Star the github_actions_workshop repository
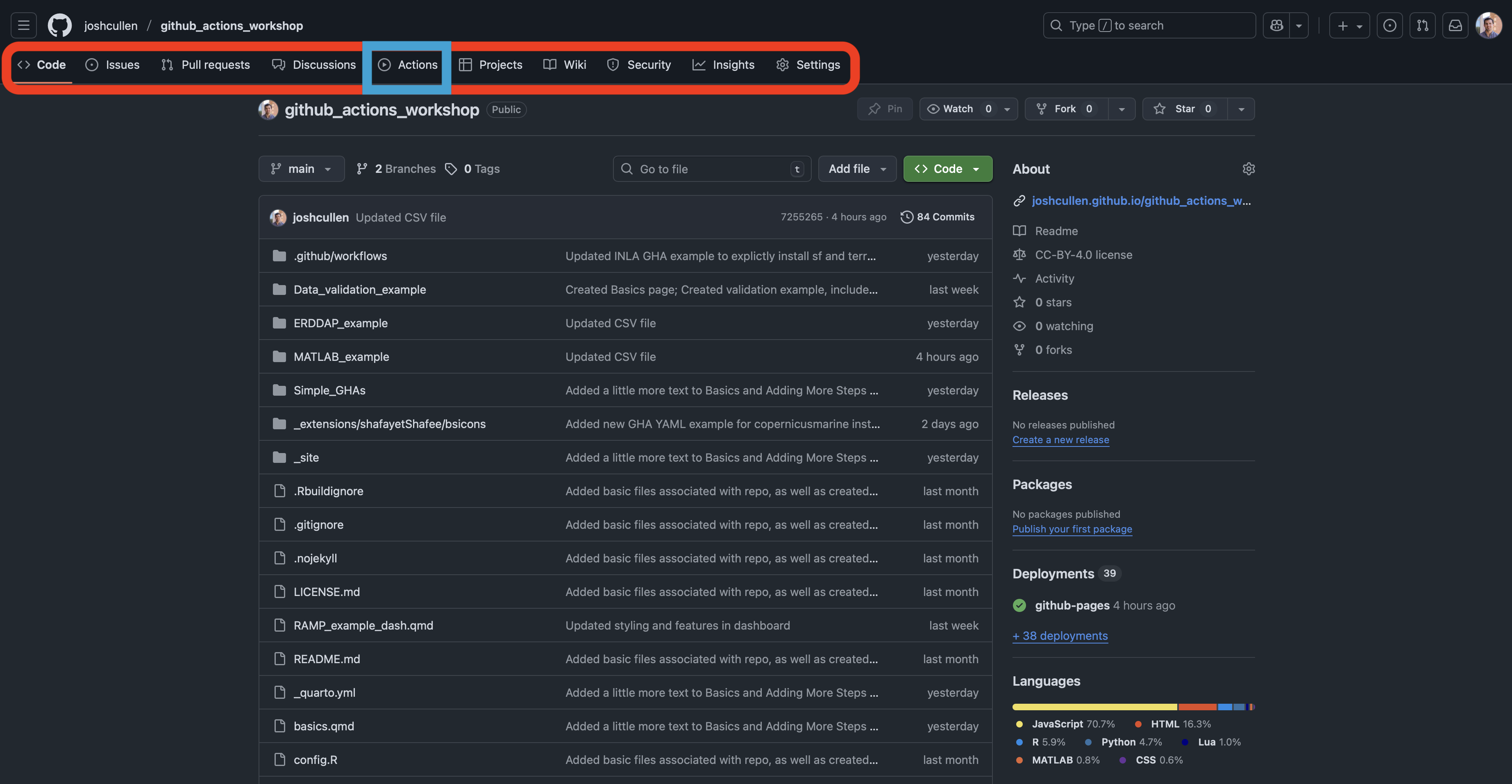This screenshot has height=784, width=1512. tap(1185, 109)
